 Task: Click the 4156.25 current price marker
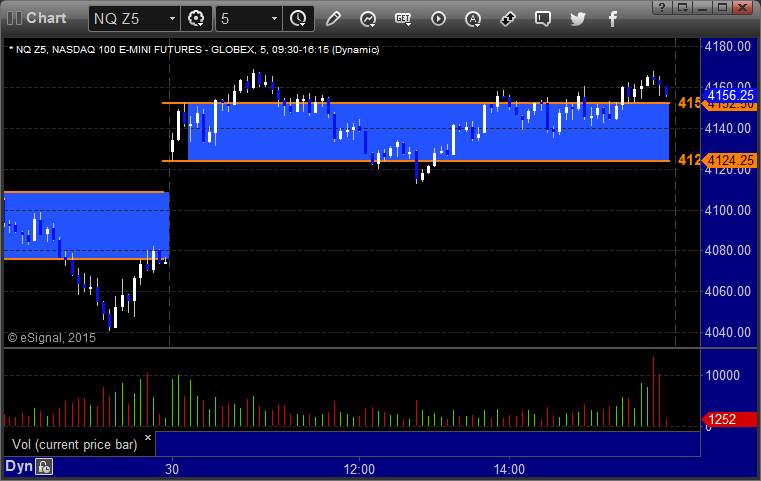tap(730, 95)
